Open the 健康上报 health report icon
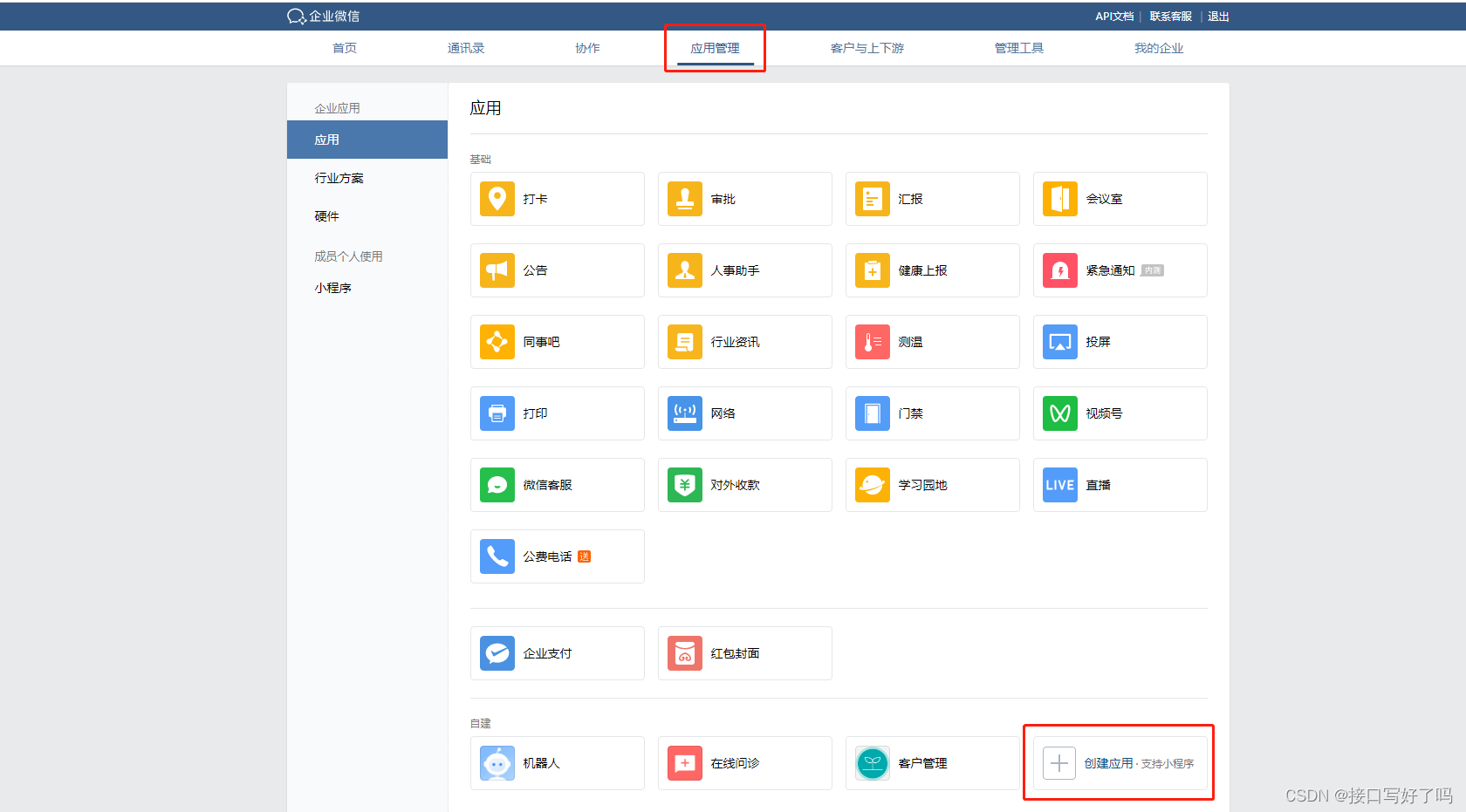The image size is (1466, 812). pyautogui.click(x=873, y=270)
